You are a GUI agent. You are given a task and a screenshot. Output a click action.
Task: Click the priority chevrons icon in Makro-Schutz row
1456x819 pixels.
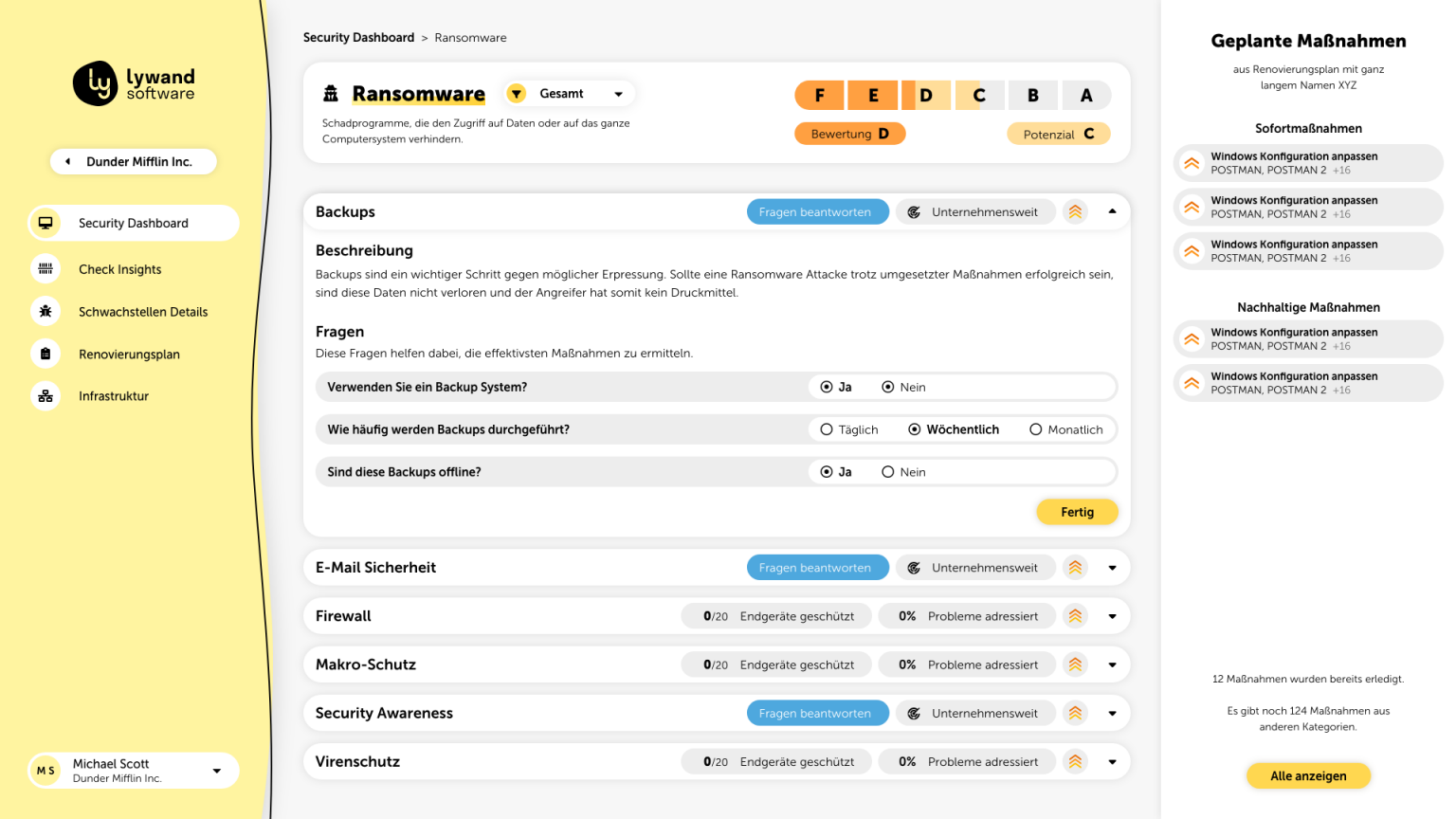pos(1075,664)
